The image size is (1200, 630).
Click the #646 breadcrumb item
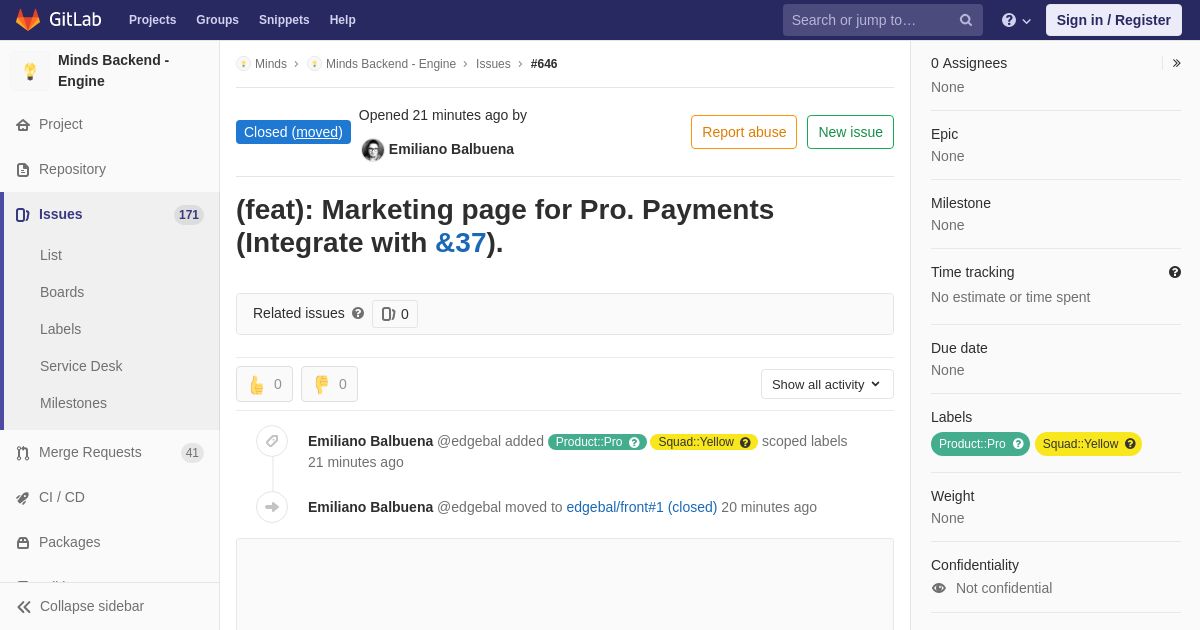click(544, 64)
